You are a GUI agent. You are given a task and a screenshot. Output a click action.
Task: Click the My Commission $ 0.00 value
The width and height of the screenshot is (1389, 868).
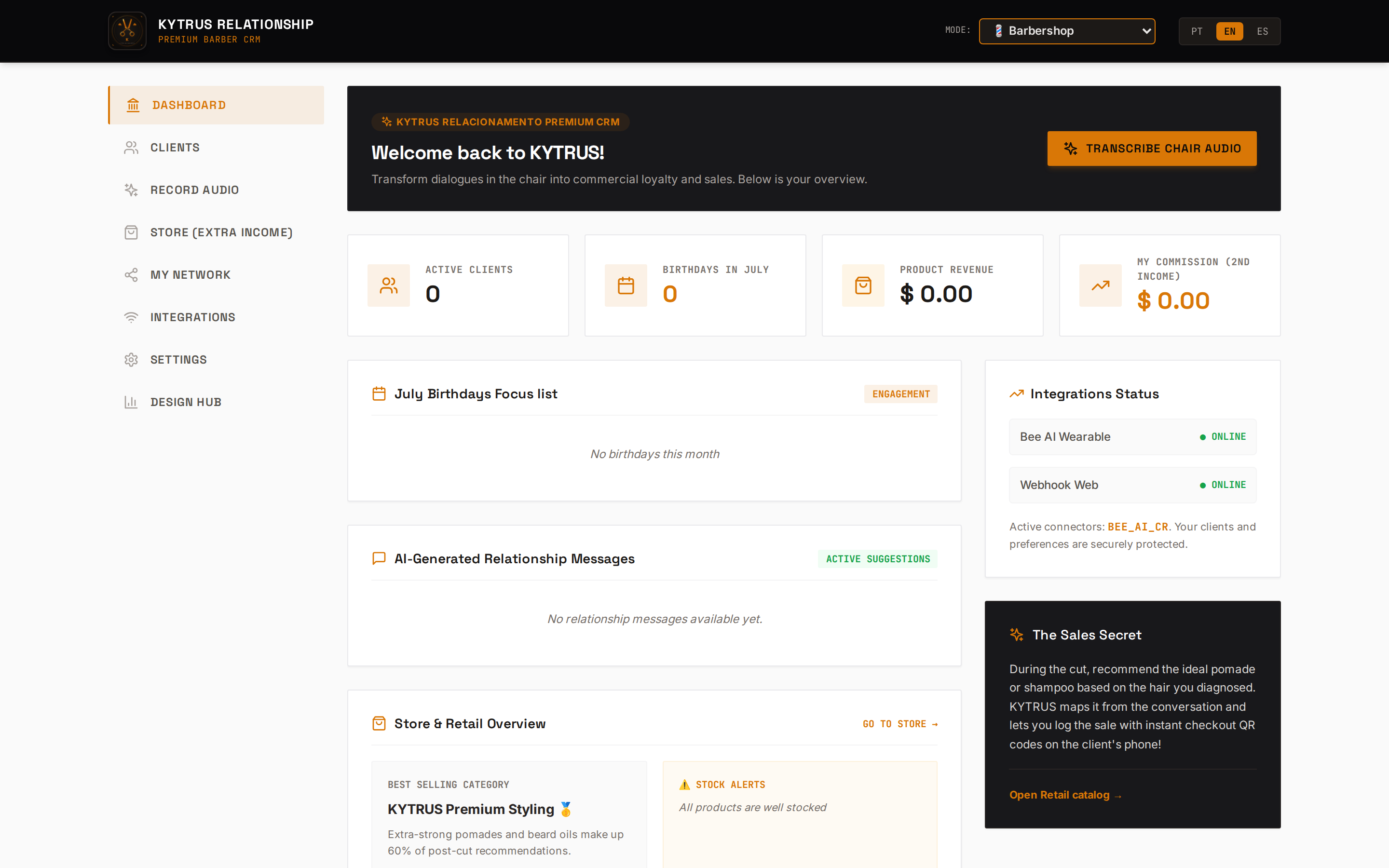1173,301
